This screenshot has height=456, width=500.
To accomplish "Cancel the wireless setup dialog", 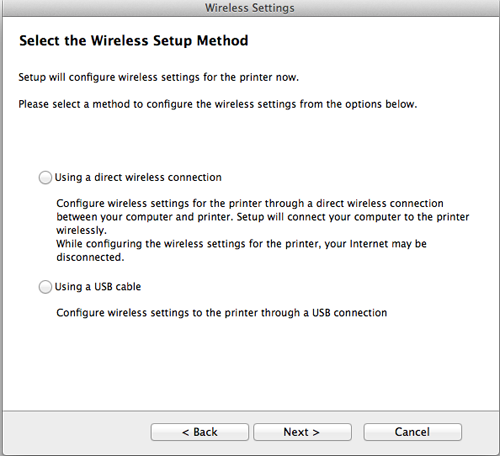I will pyautogui.click(x=412, y=432).
